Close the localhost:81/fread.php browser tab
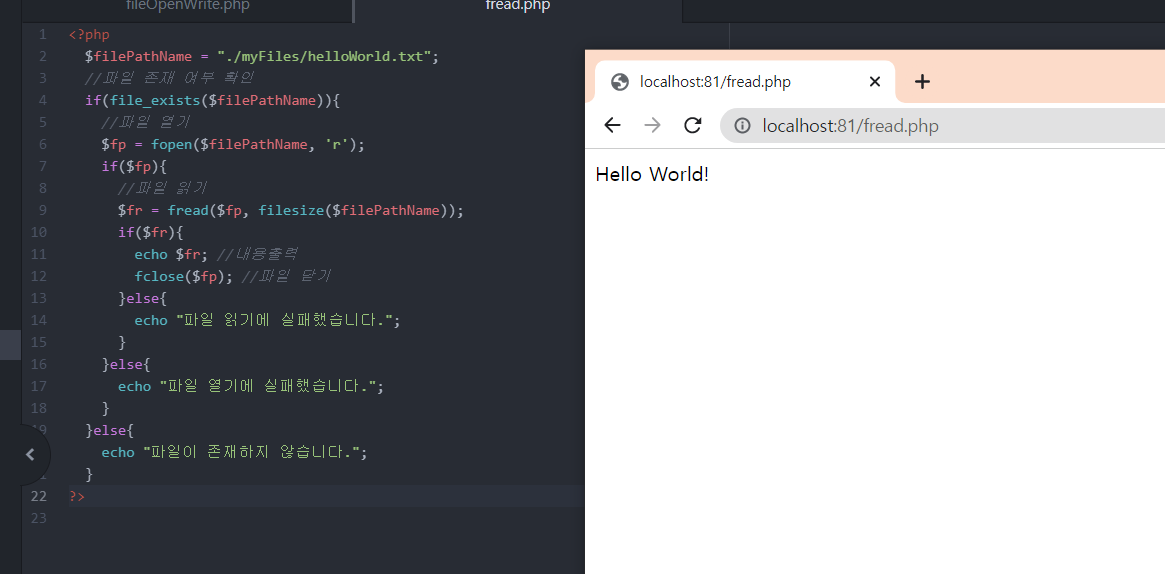This screenshot has height=574, width=1165. [x=874, y=82]
